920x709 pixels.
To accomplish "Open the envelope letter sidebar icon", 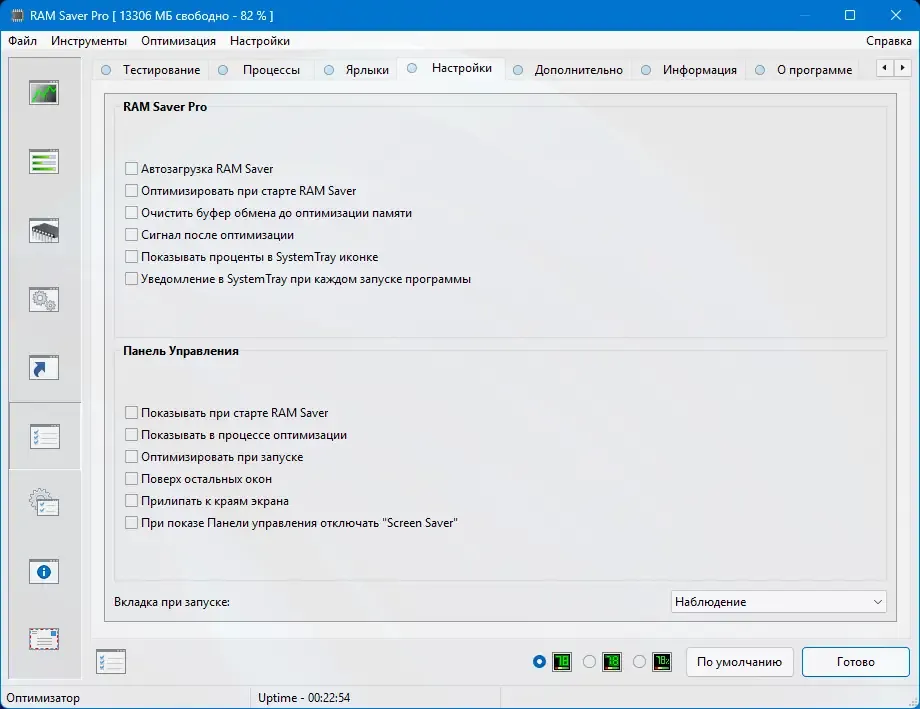I will 44,639.
